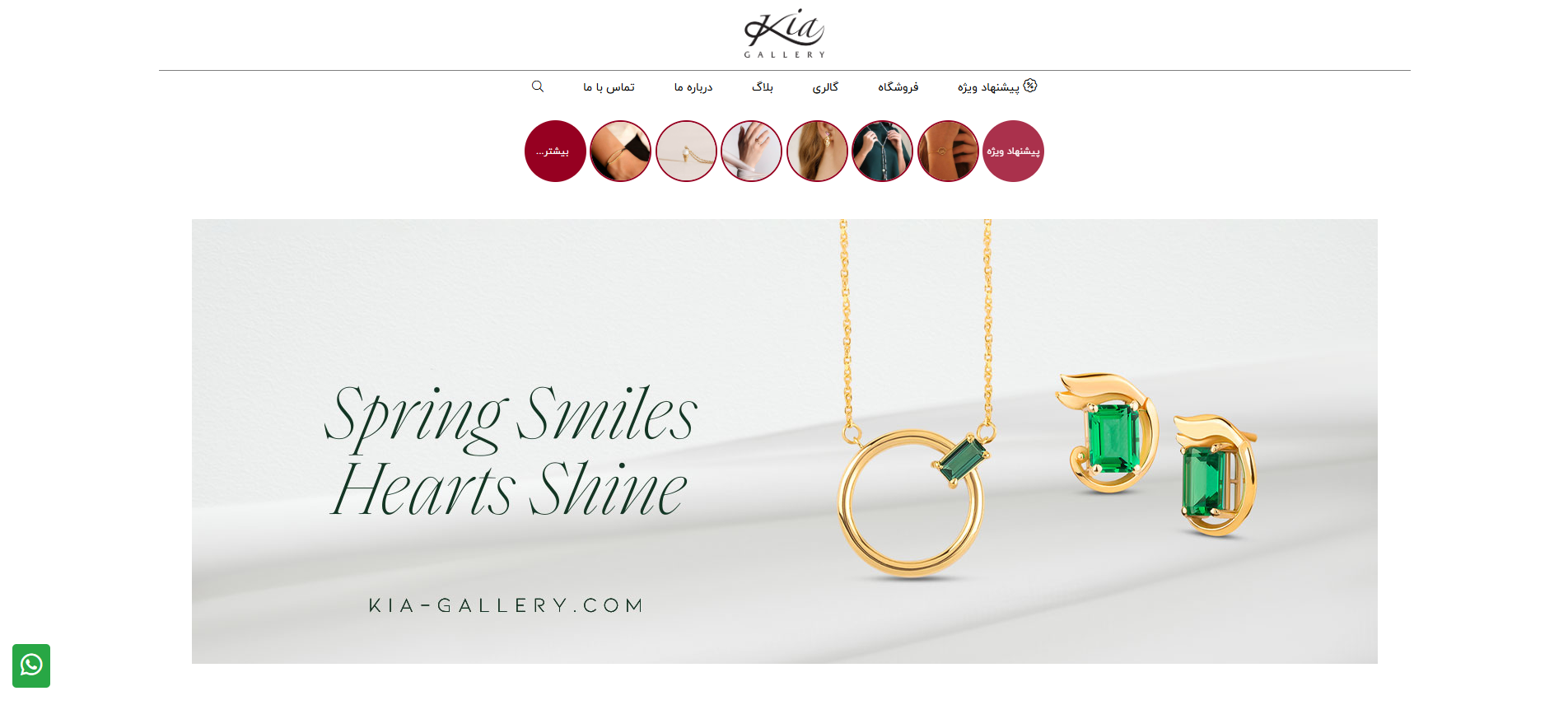Open the gold ring on hand circle
This screenshot has width=1568, height=719.
751,151
